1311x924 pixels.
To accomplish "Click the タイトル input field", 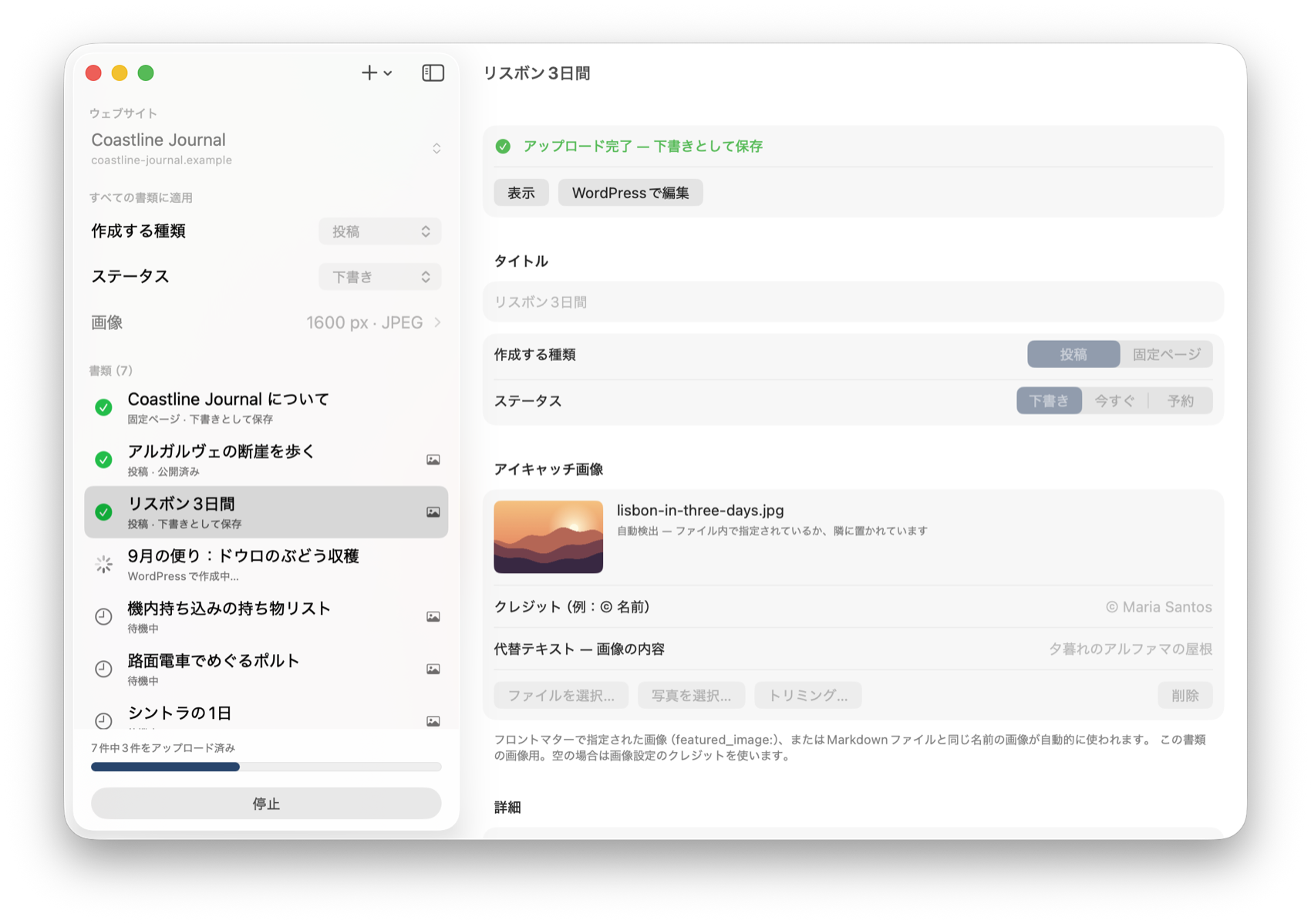I will coord(853,302).
